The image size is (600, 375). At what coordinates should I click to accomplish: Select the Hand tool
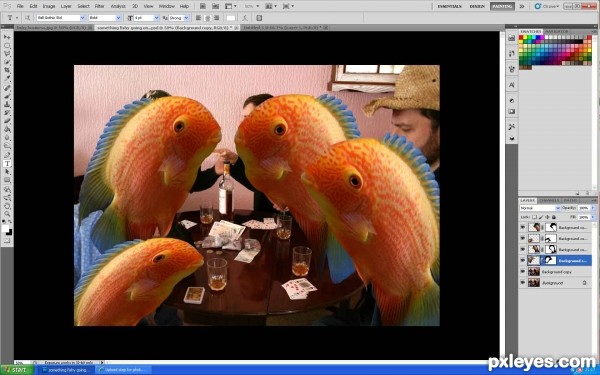pos(7,206)
